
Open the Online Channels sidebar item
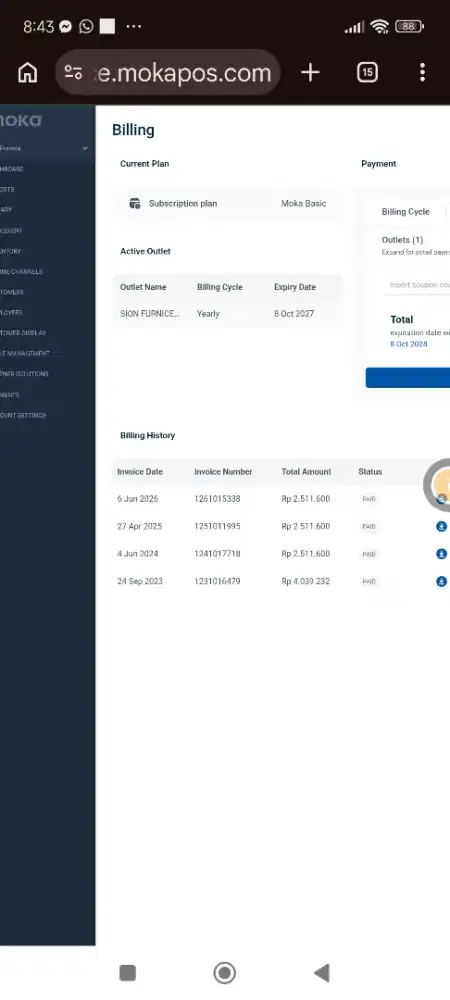pos(21,272)
